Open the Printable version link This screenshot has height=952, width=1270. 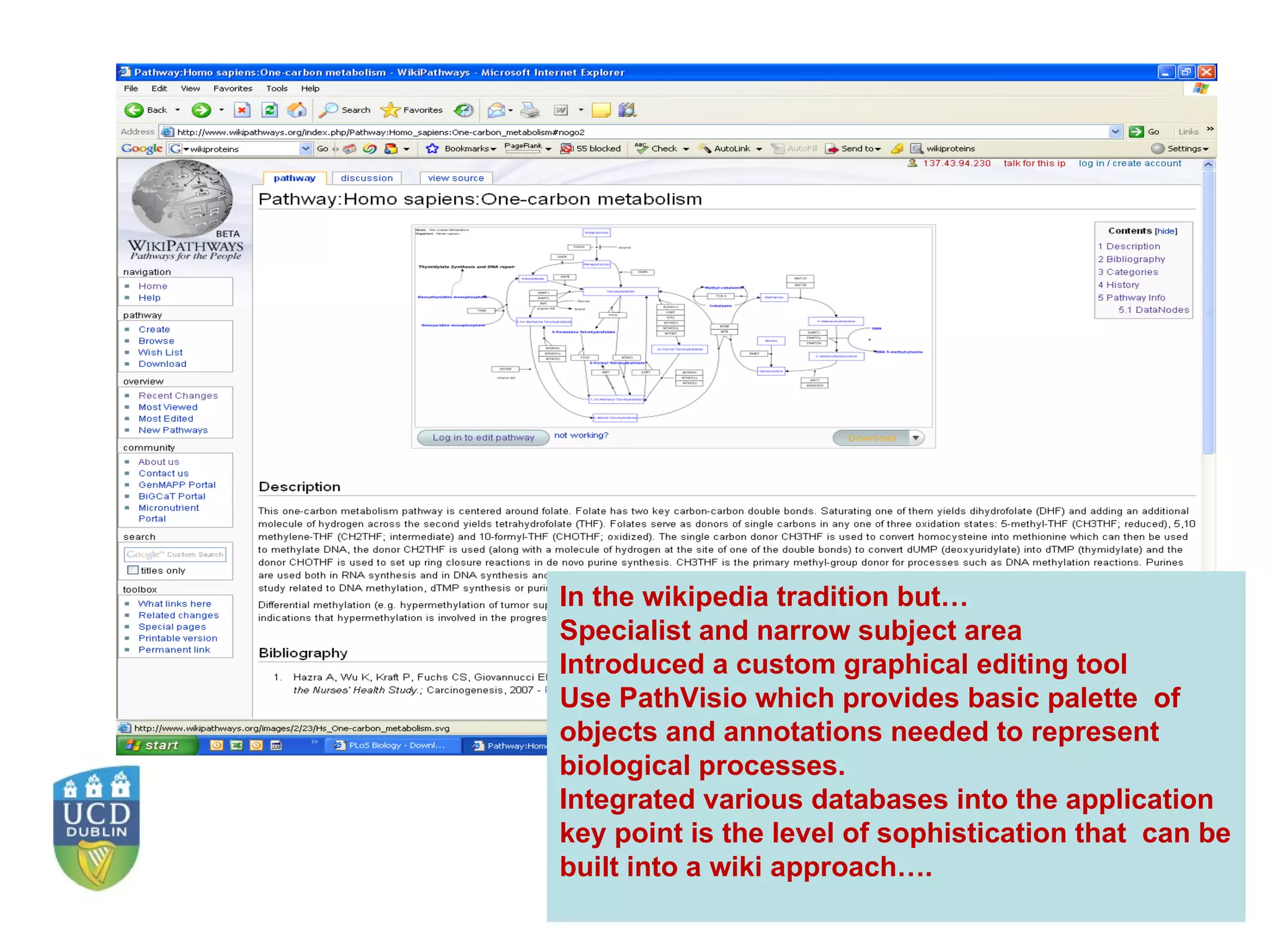[177, 638]
